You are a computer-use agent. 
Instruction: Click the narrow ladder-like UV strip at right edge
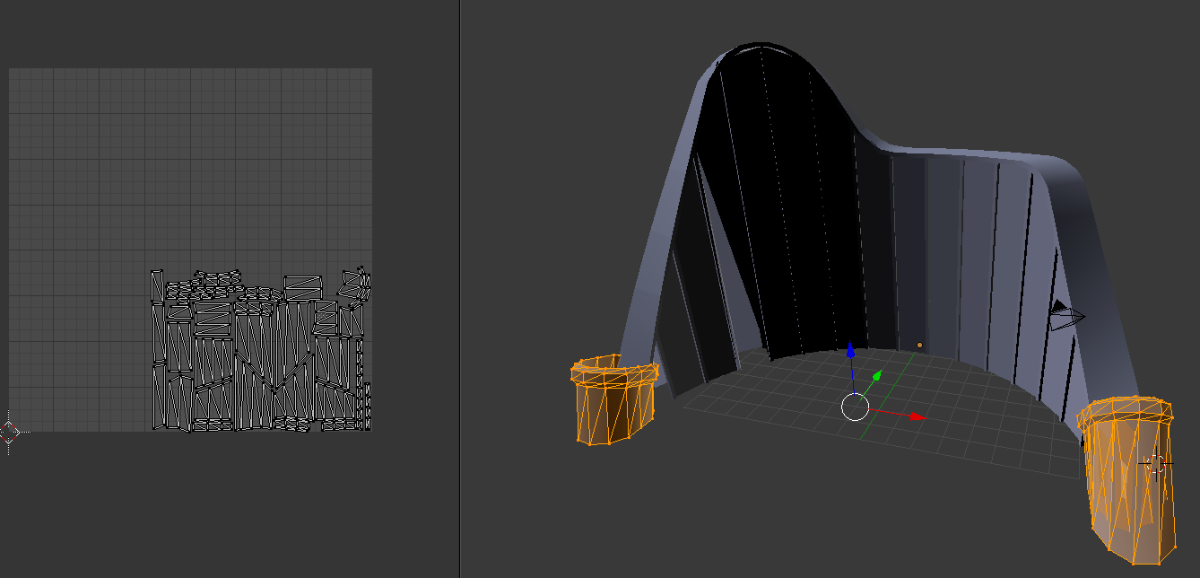[367, 406]
